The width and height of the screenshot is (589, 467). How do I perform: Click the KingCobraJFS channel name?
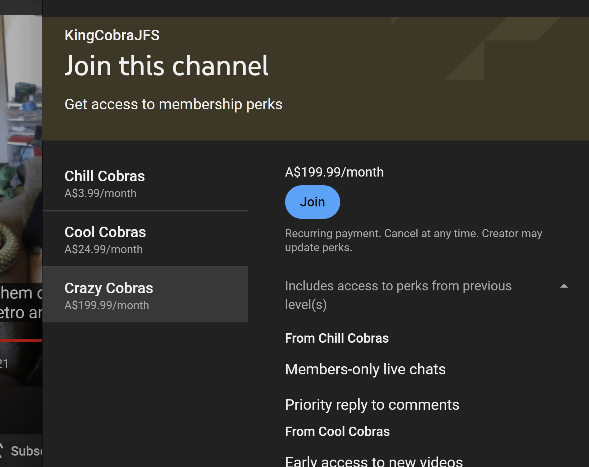112,35
